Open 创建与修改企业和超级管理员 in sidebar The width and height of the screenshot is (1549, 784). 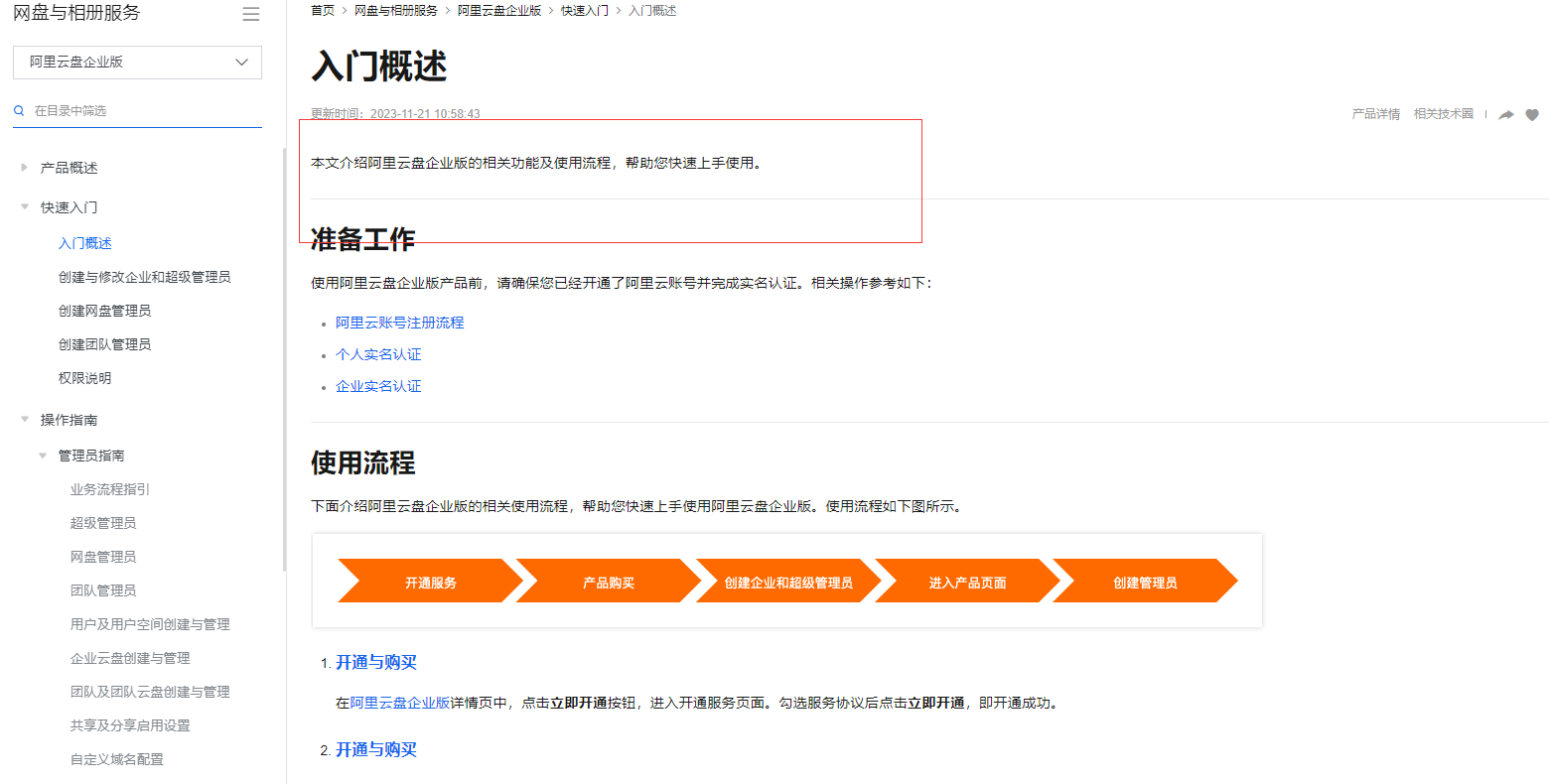pos(145,277)
